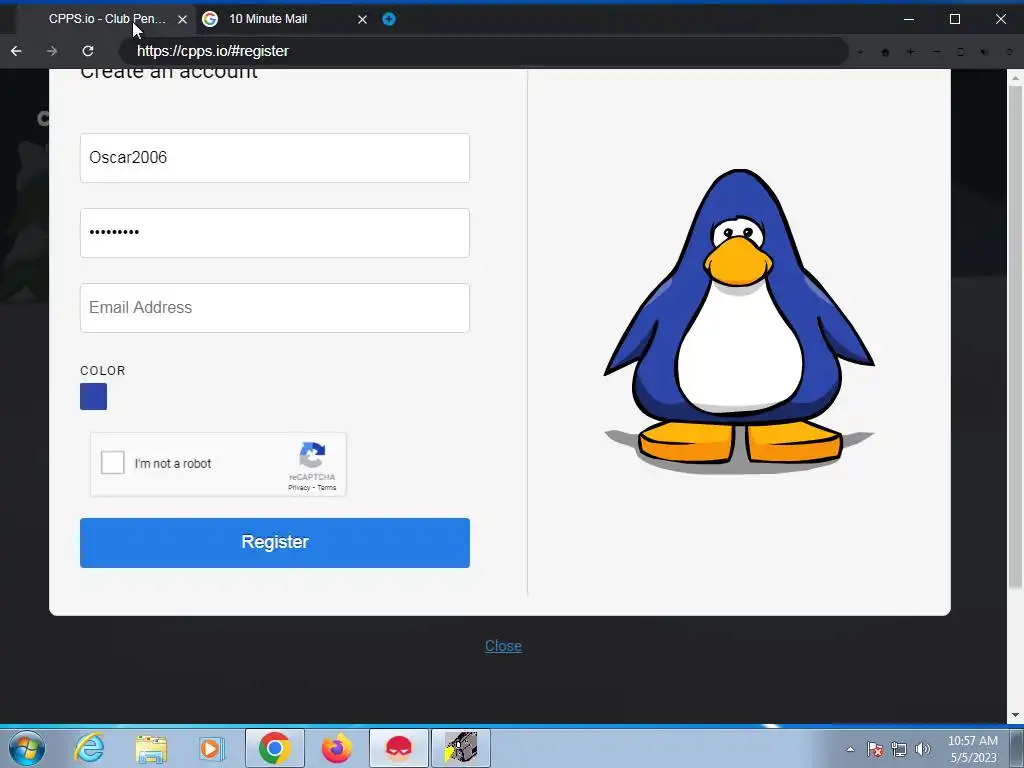
Task: Open the reCAPTCHA Privacy link
Action: click(299, 487)
